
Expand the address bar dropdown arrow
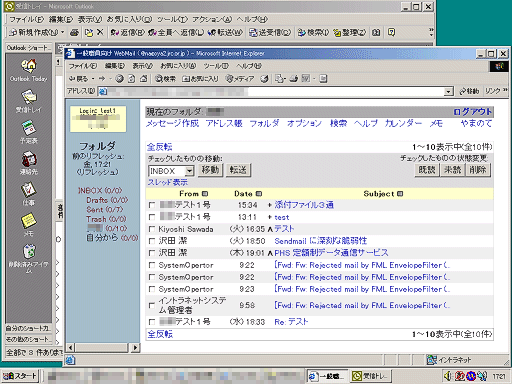(449, 91)
